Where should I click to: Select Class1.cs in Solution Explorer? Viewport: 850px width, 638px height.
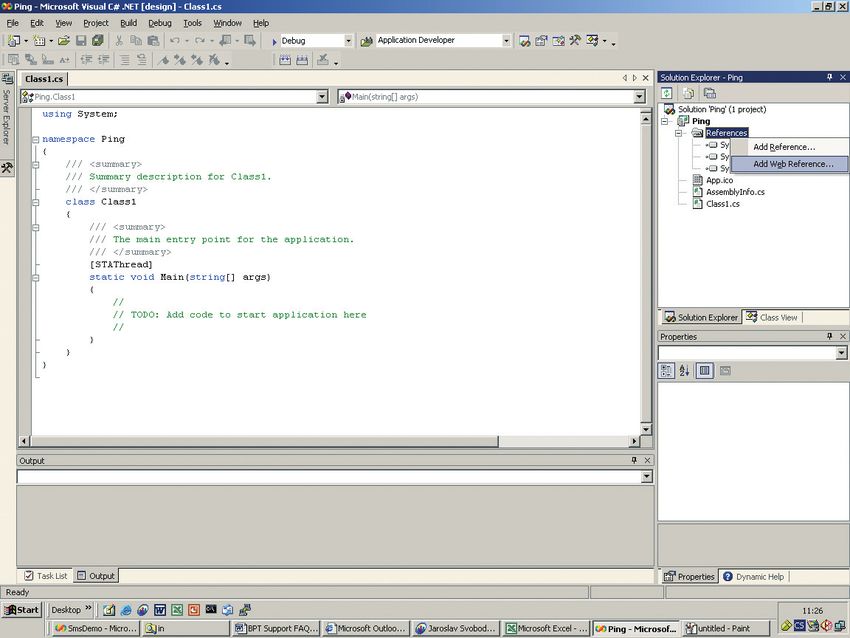point(722,204)
